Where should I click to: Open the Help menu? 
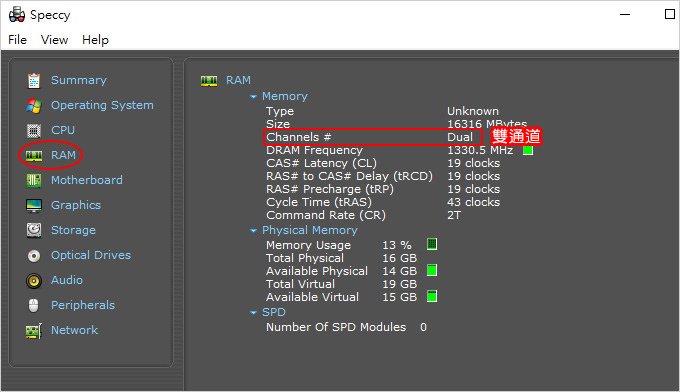point(95,40)
